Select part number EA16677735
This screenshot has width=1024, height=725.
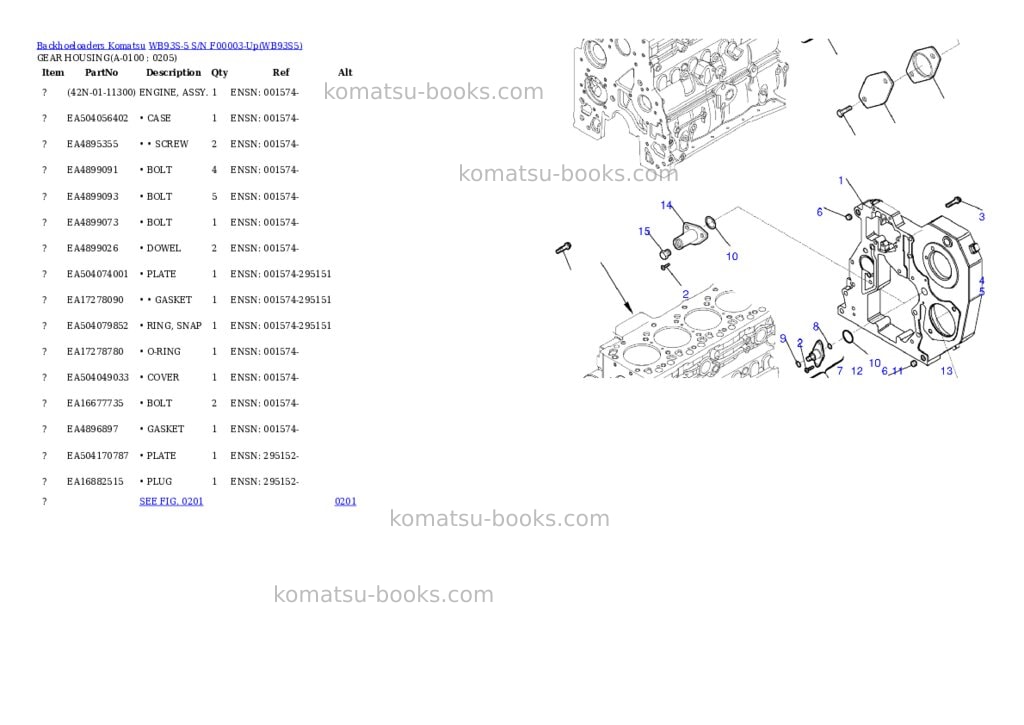click(x=95, y=403)
